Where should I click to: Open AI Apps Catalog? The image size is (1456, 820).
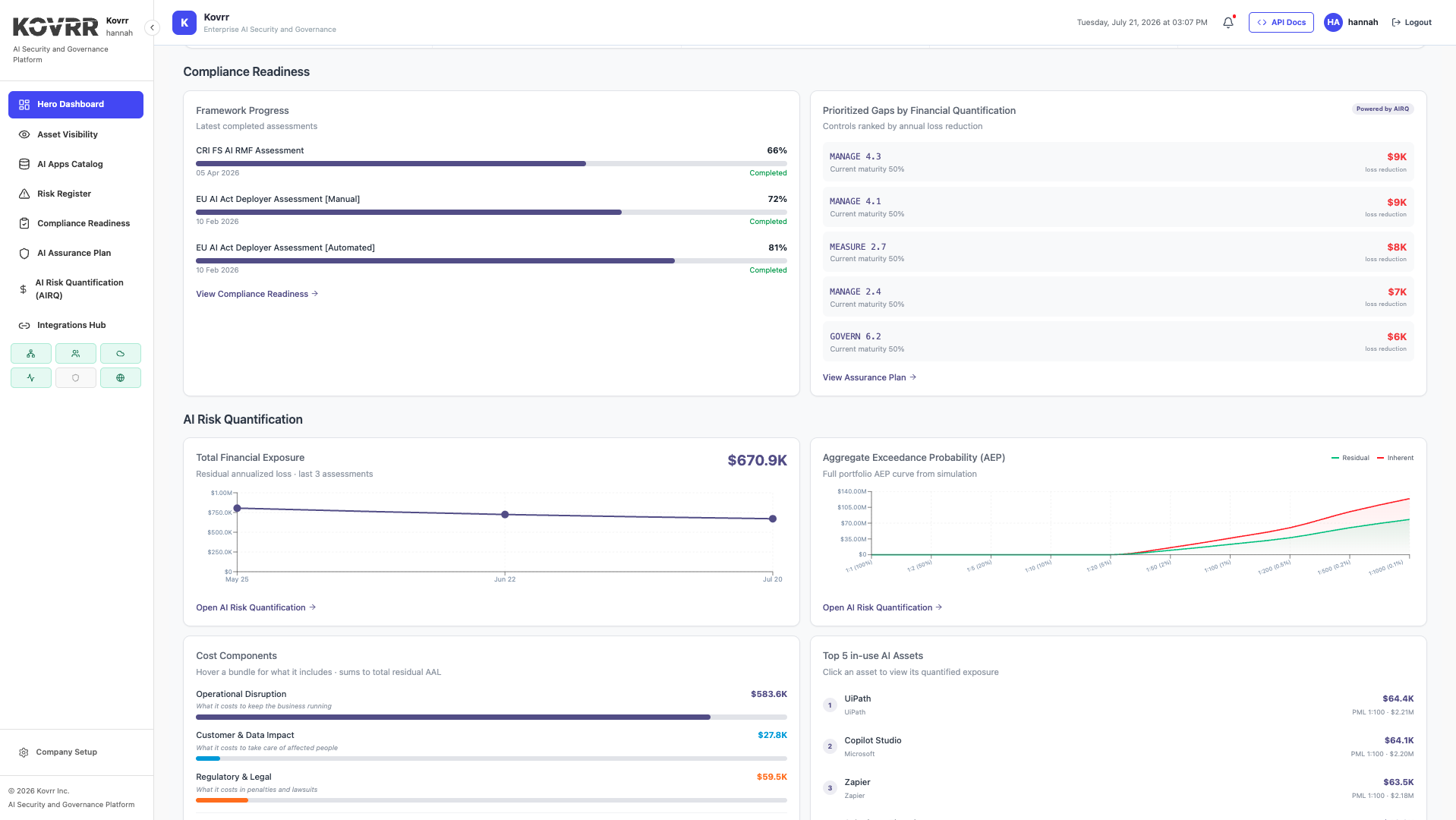click(76, 164)
